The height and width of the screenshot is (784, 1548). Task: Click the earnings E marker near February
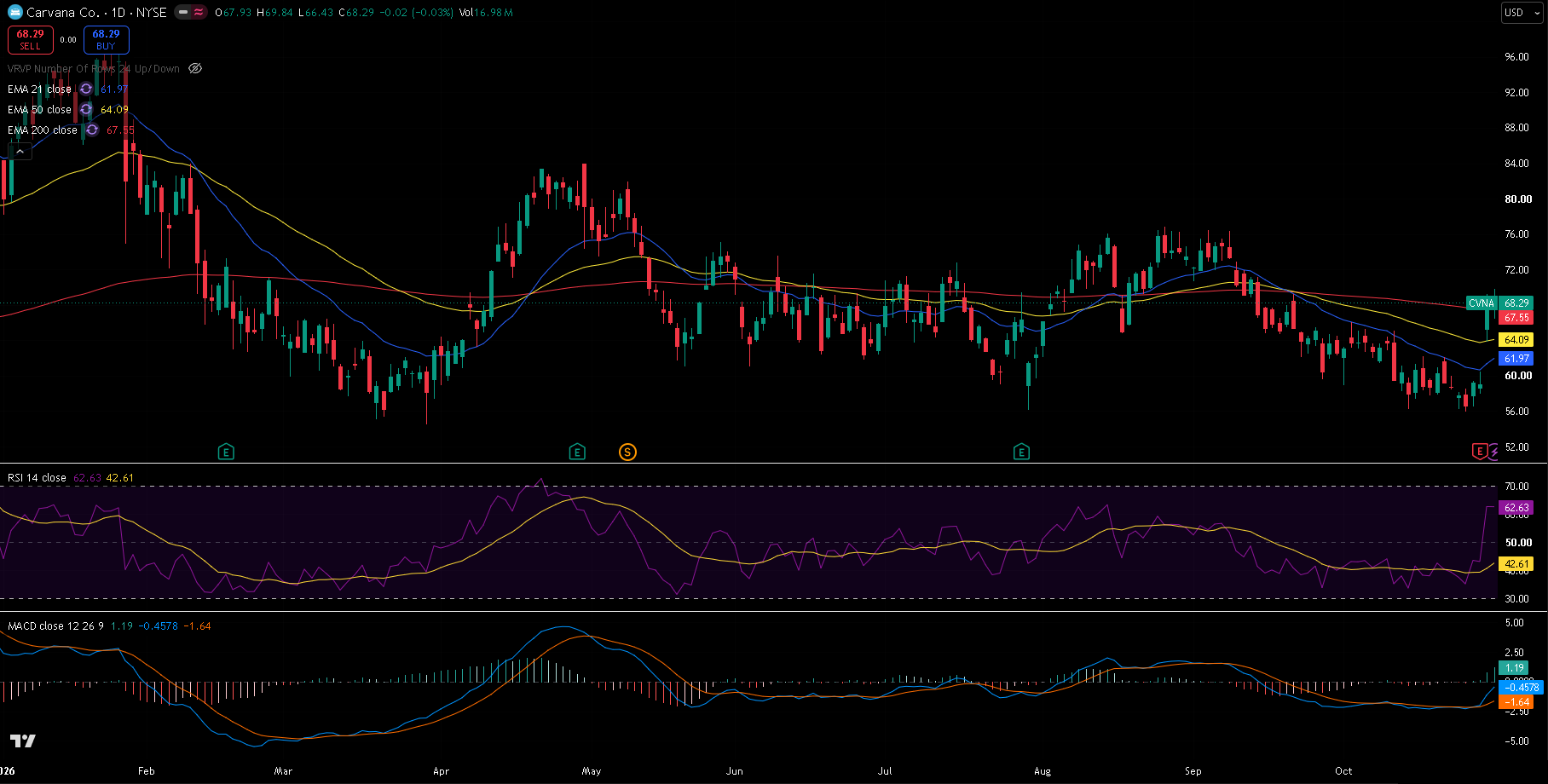pos(226,452)
